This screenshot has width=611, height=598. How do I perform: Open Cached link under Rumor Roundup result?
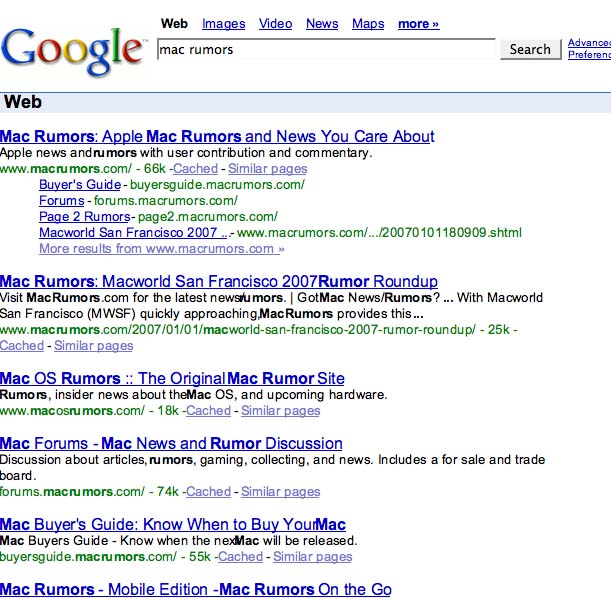point(22,346)
